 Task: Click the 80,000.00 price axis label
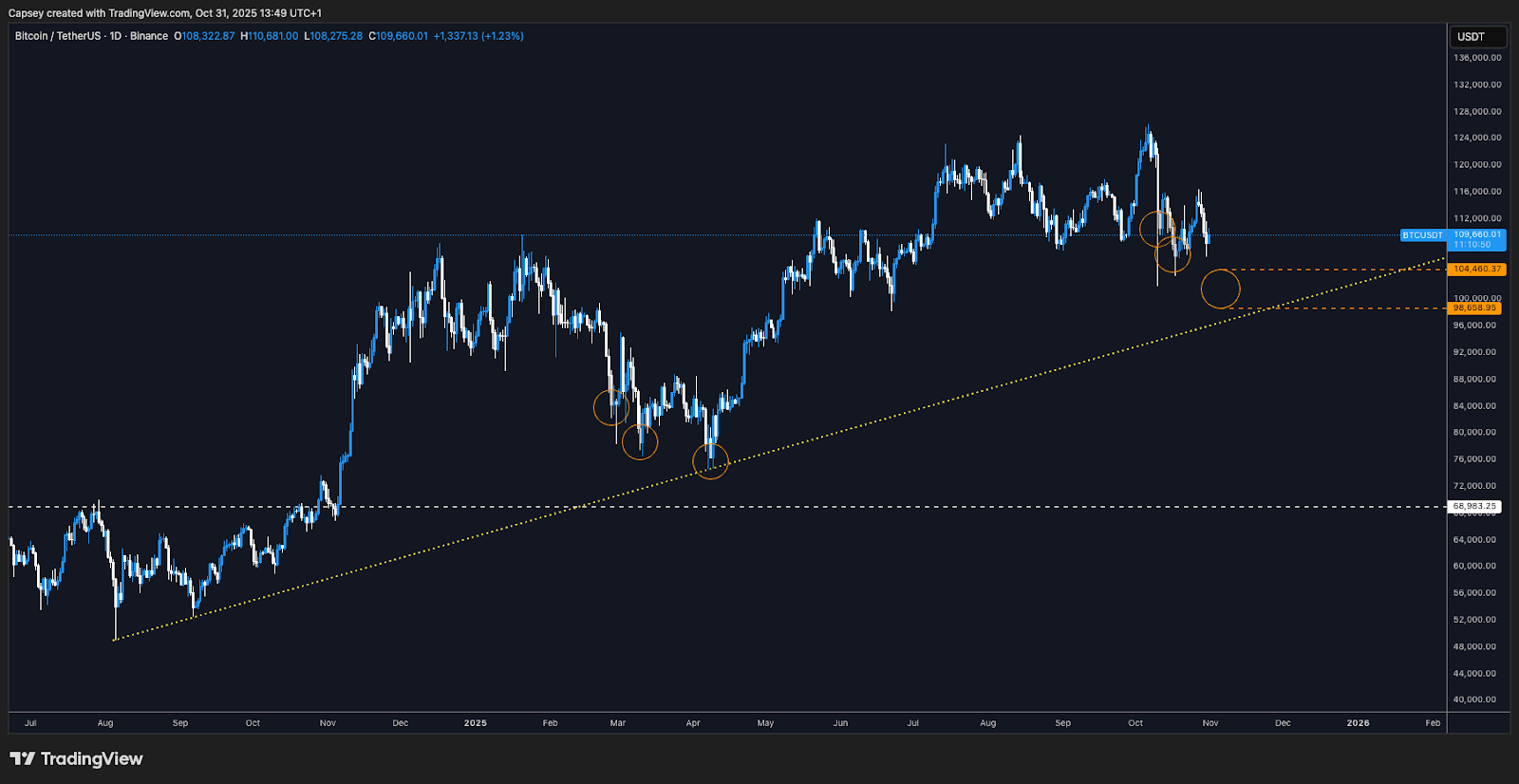pos(1474,433)
